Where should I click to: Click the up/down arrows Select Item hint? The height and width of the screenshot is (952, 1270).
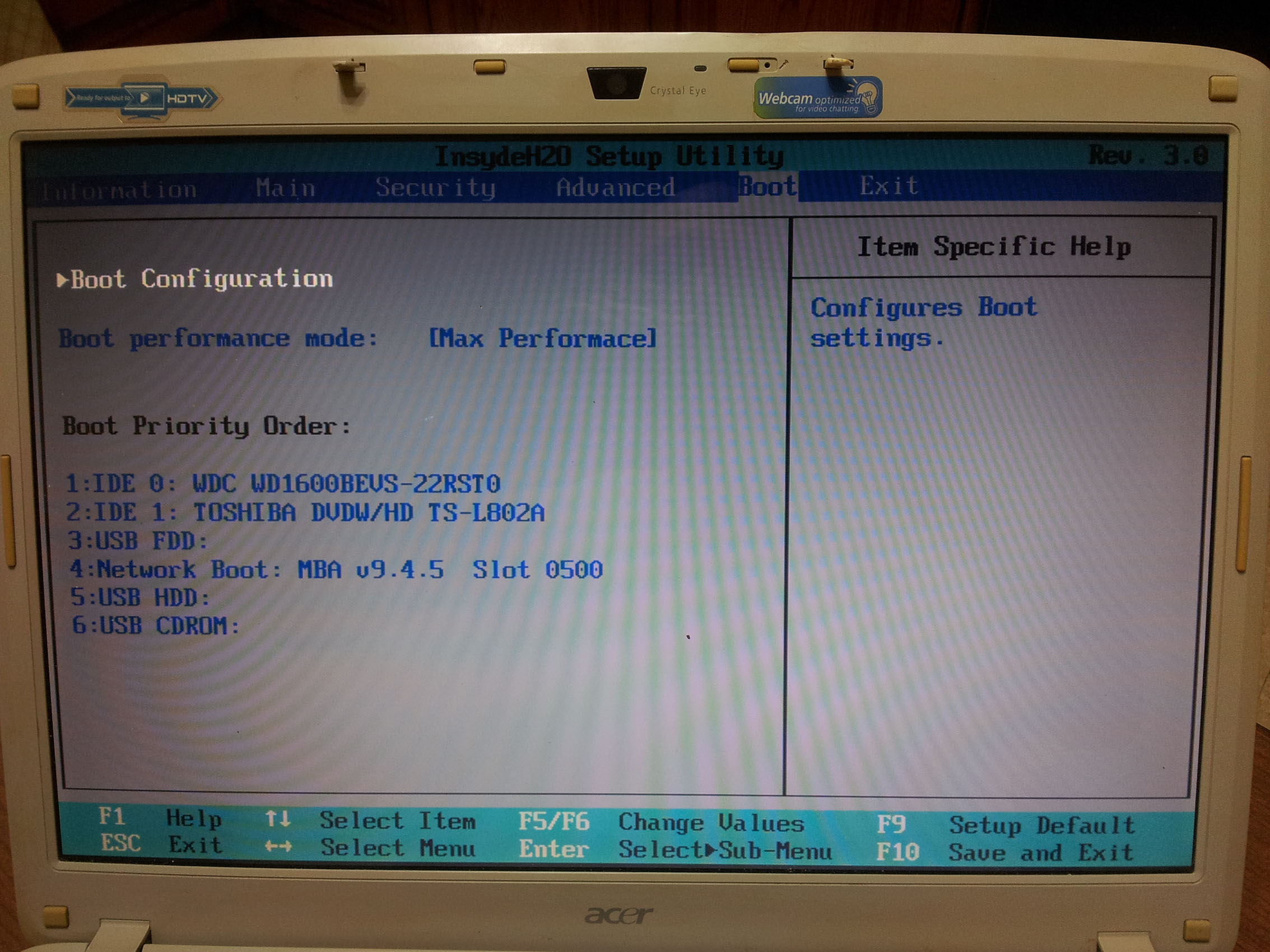click(370, 820)
